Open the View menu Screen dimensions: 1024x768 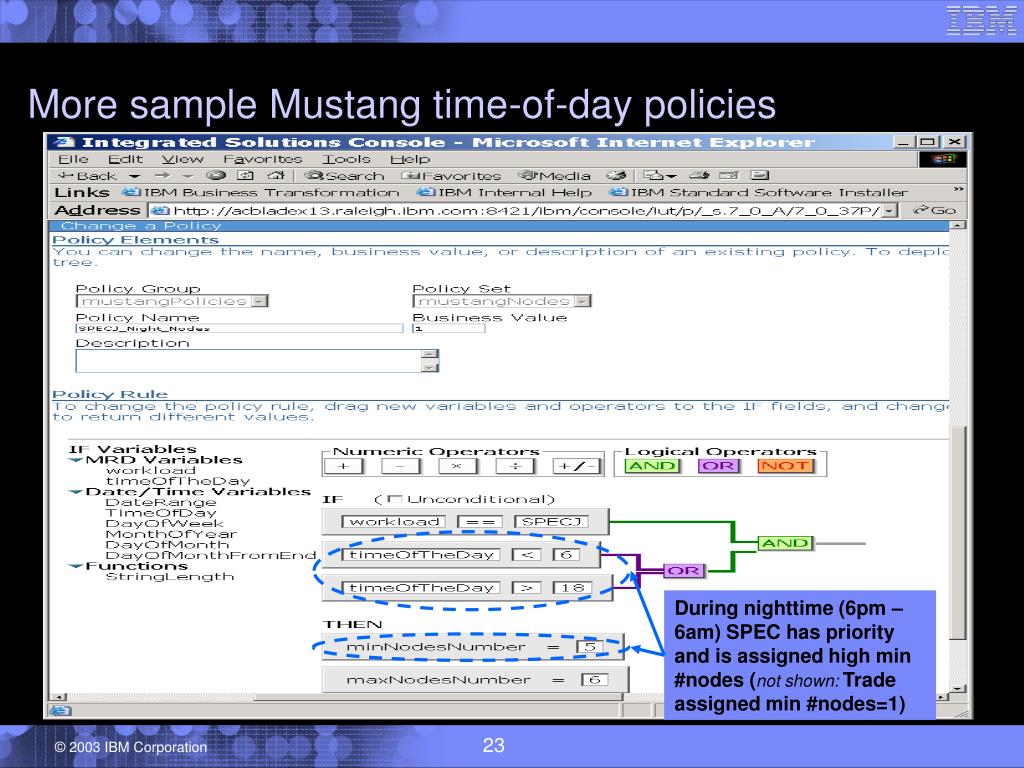coord(183,159)
